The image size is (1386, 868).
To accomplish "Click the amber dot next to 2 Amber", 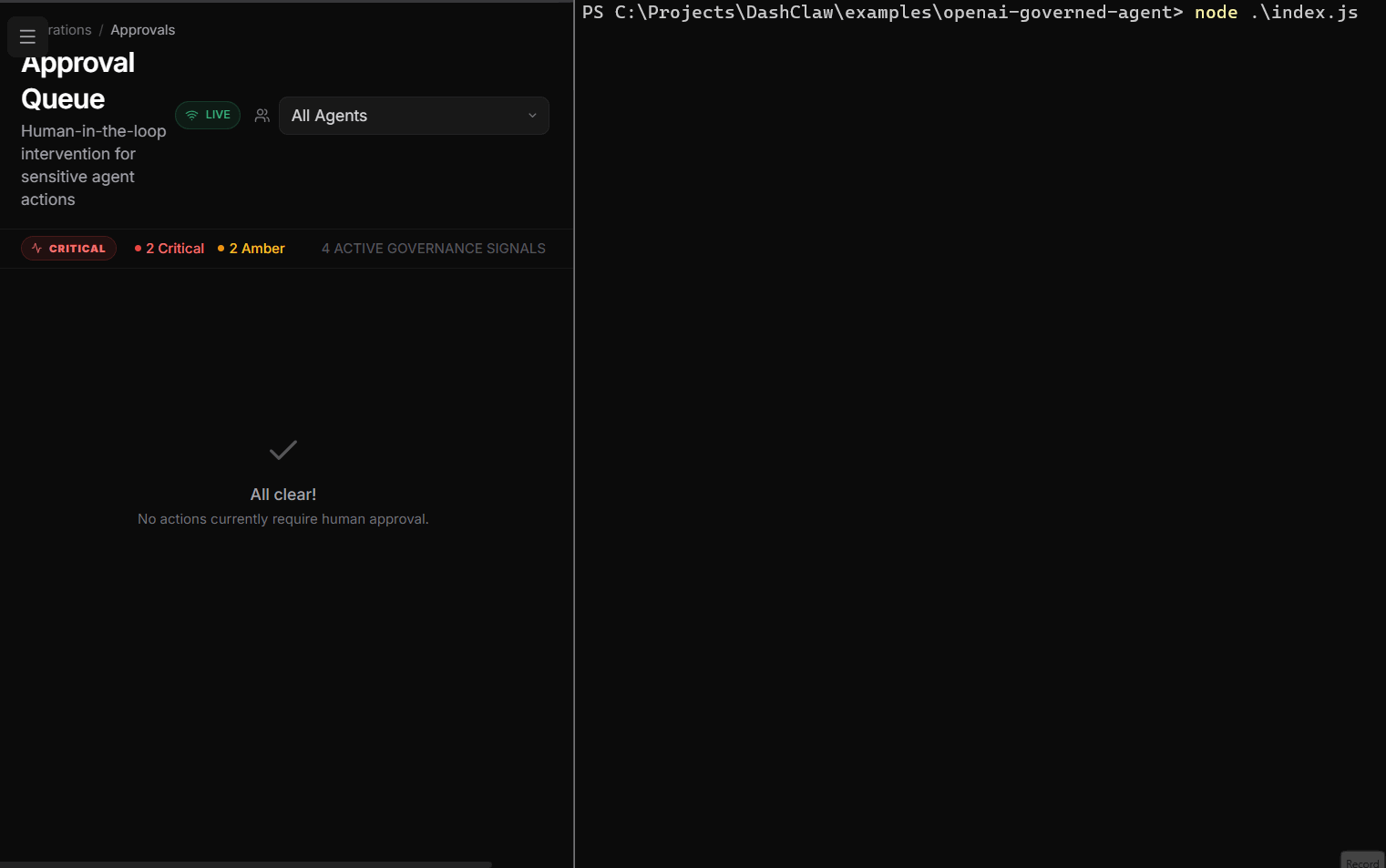I will pos(220,248).
